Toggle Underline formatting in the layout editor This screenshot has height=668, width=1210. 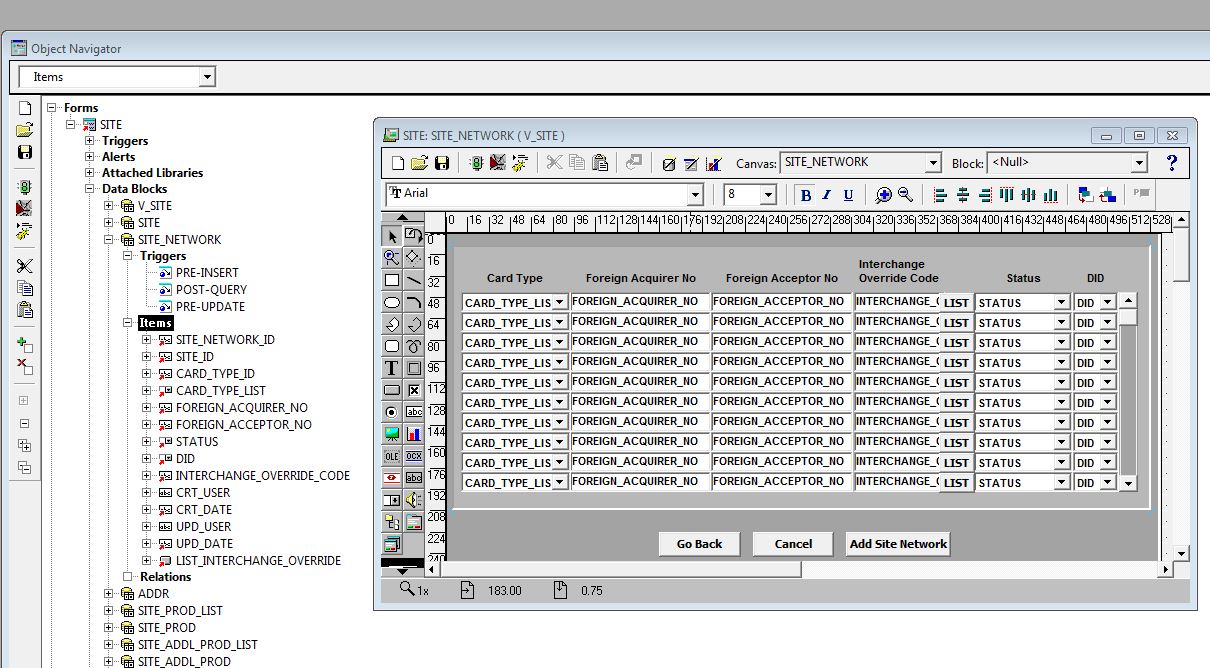(x=848, y=195)
